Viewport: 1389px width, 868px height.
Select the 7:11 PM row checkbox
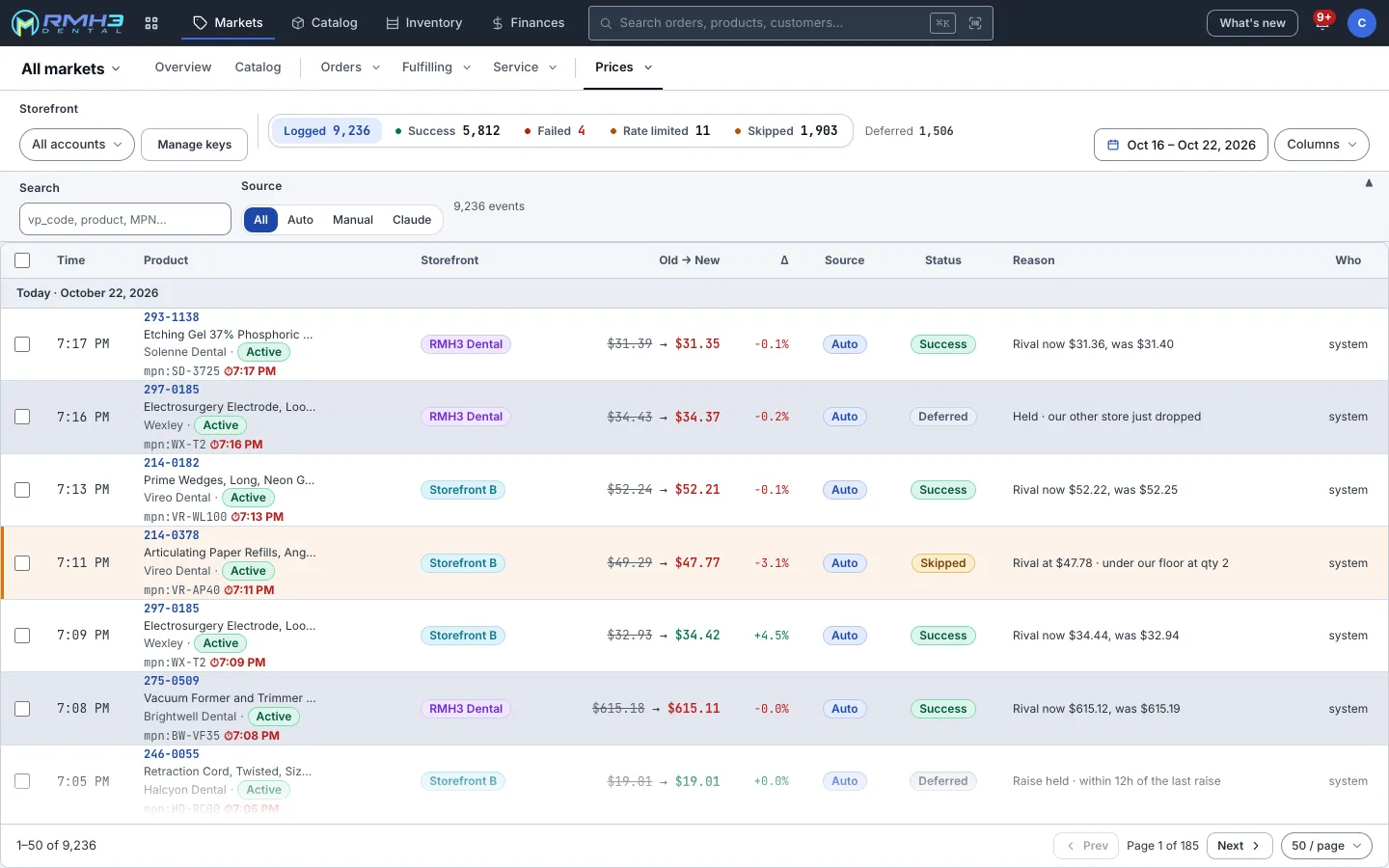tap(22, 563)
